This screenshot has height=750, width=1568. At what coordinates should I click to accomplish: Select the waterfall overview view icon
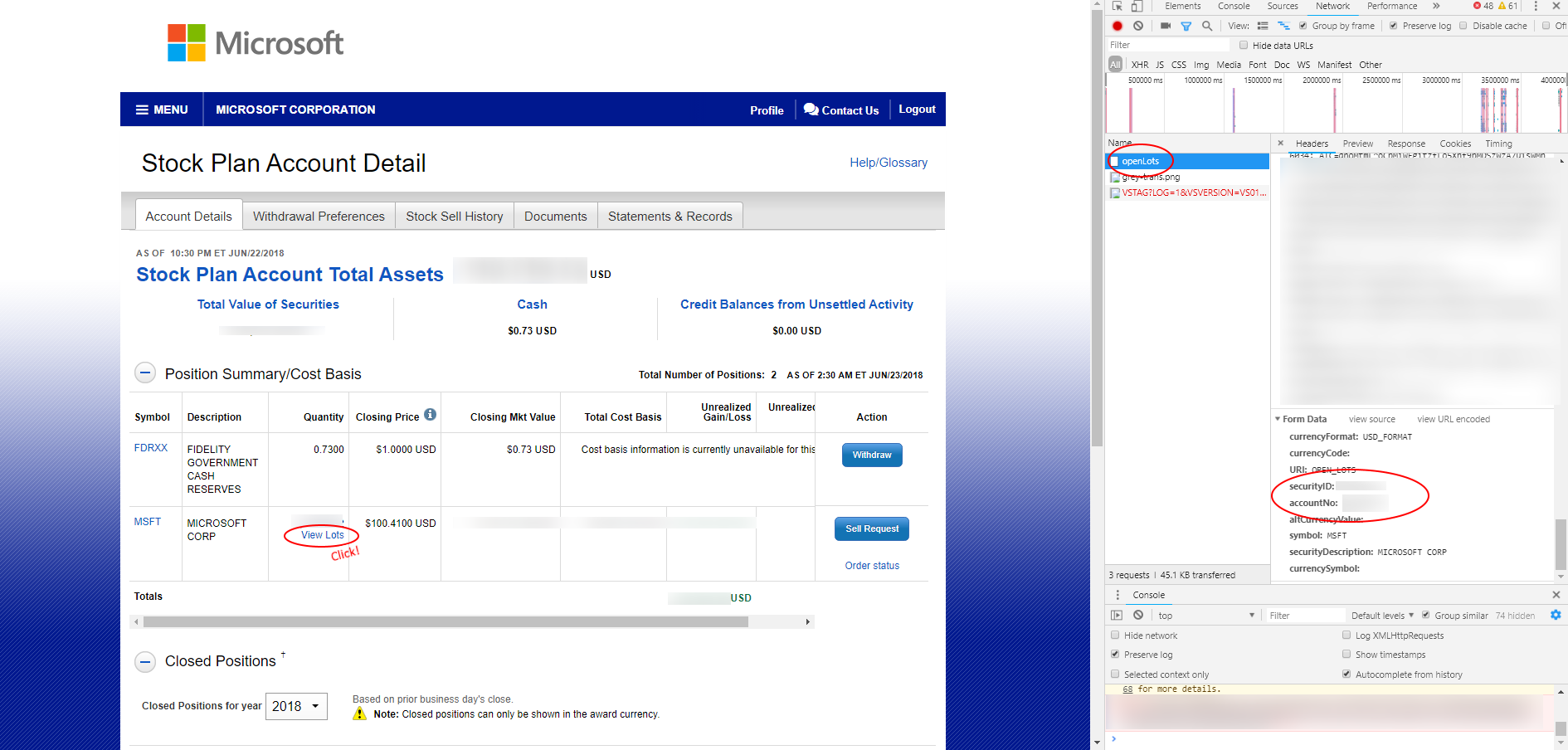[1283, 26]
